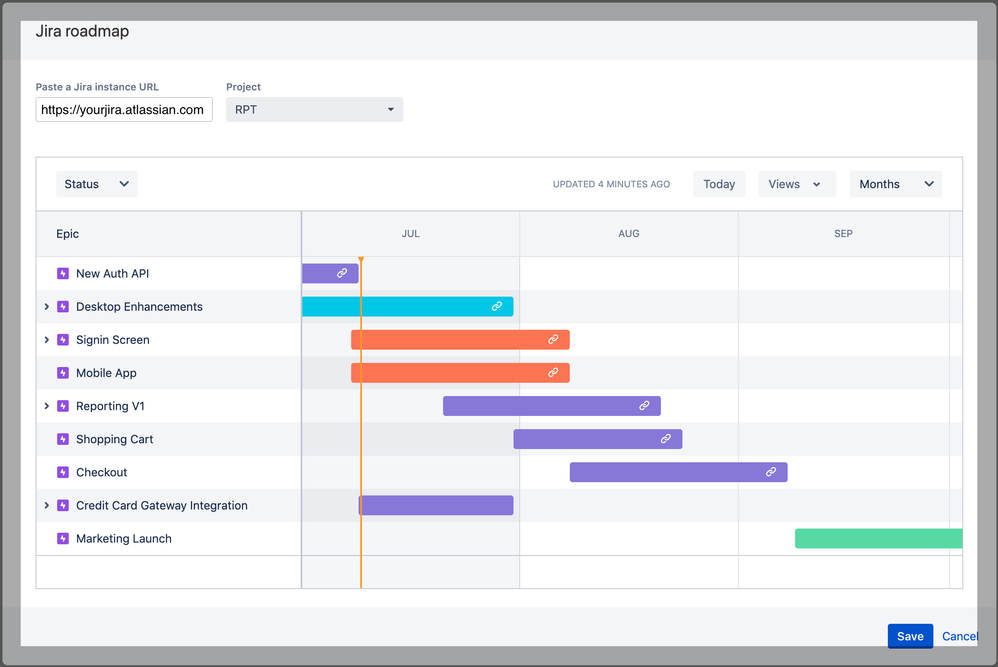
Task: Select the Checkout timeline bar
Action: 678,472
